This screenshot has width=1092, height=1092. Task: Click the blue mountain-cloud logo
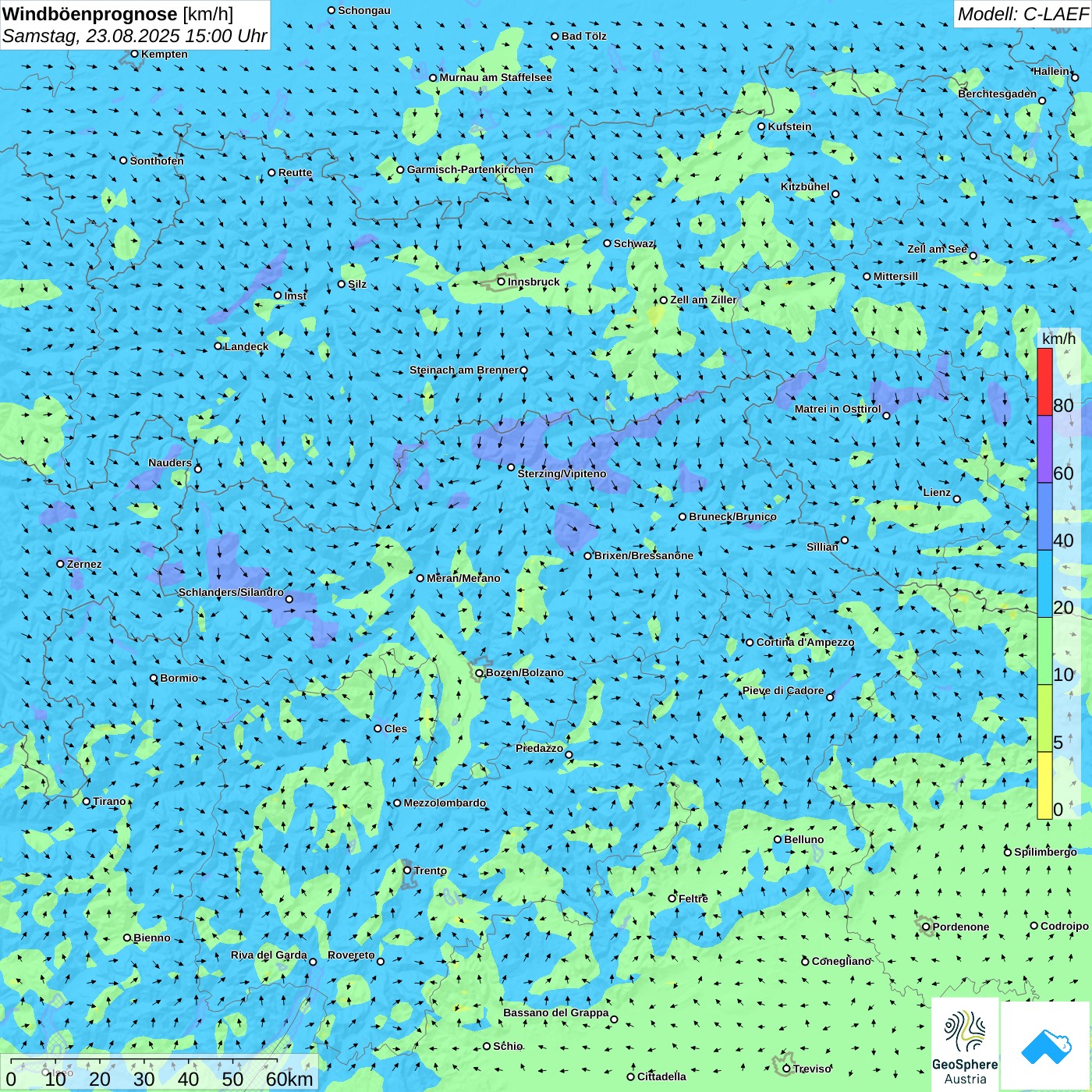pyautogui.click(x=1046, y=1046)
